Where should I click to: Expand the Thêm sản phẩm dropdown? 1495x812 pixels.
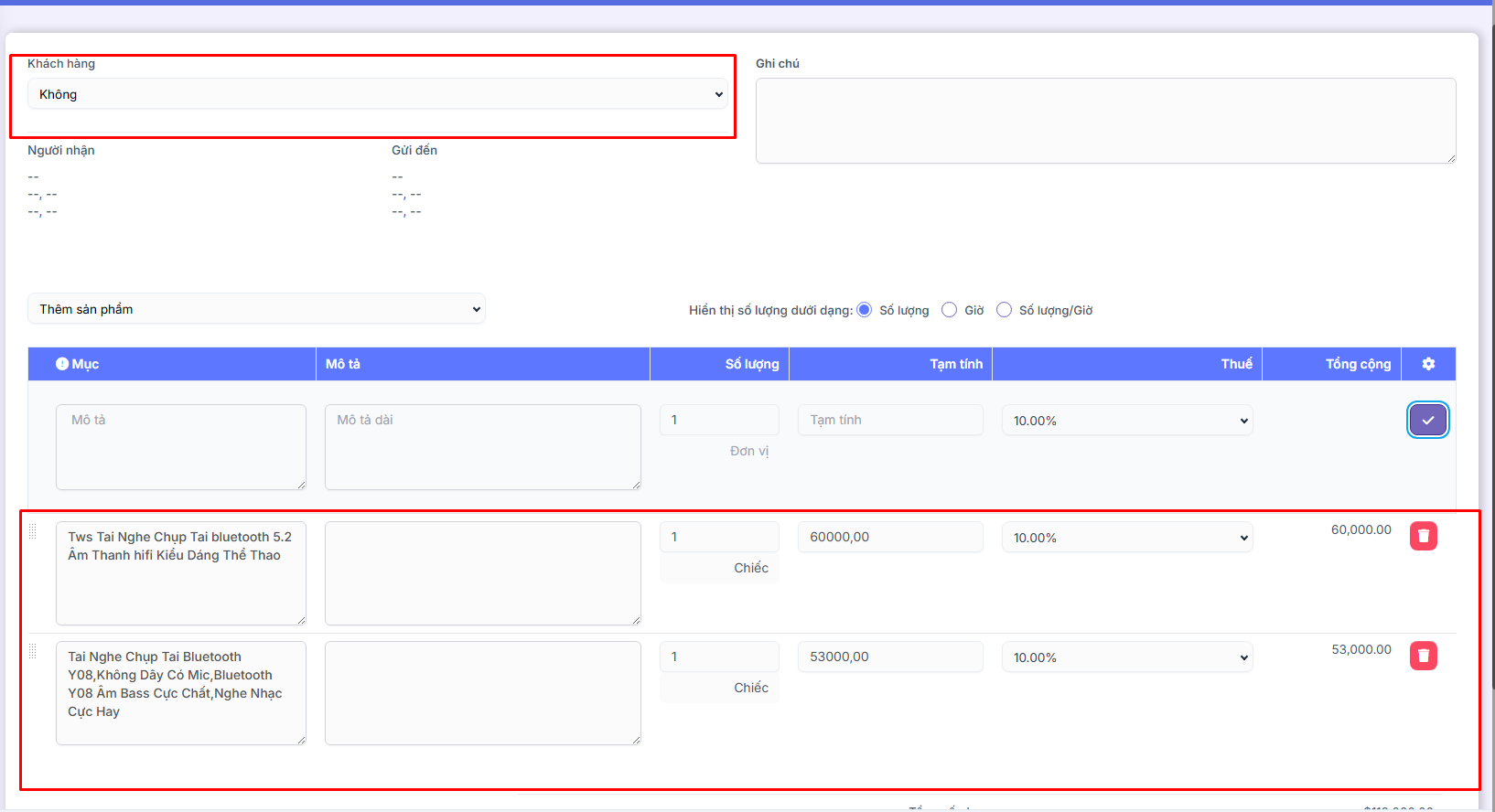click(256, 309)
